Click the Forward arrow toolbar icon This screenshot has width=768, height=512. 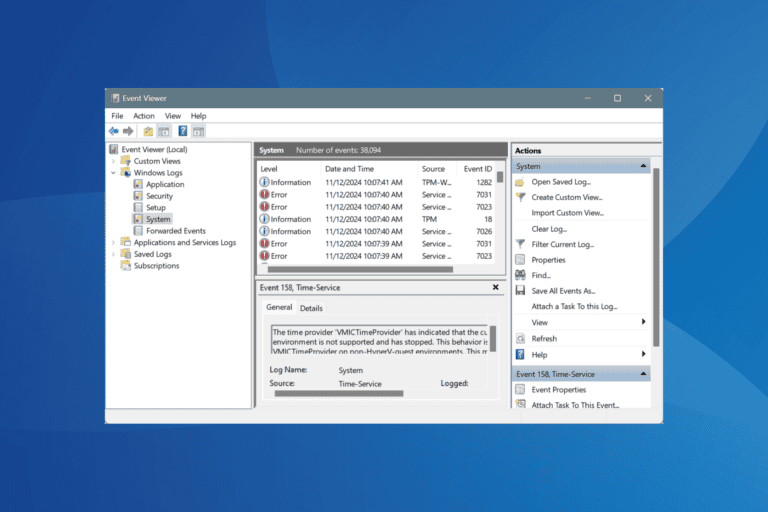click(128, 131)
